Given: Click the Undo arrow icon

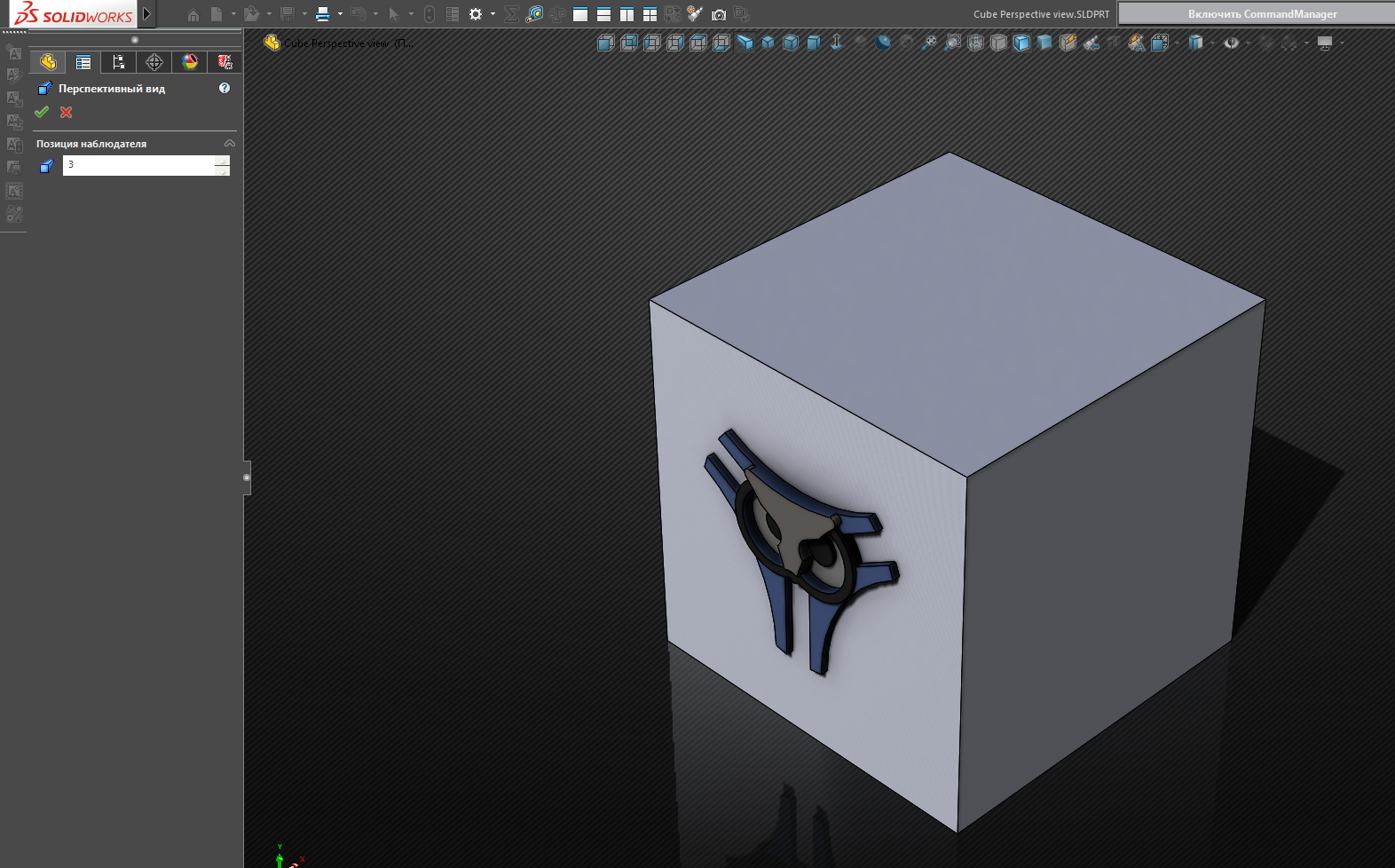Looking at the screenshot, I should tap(359, 14).
